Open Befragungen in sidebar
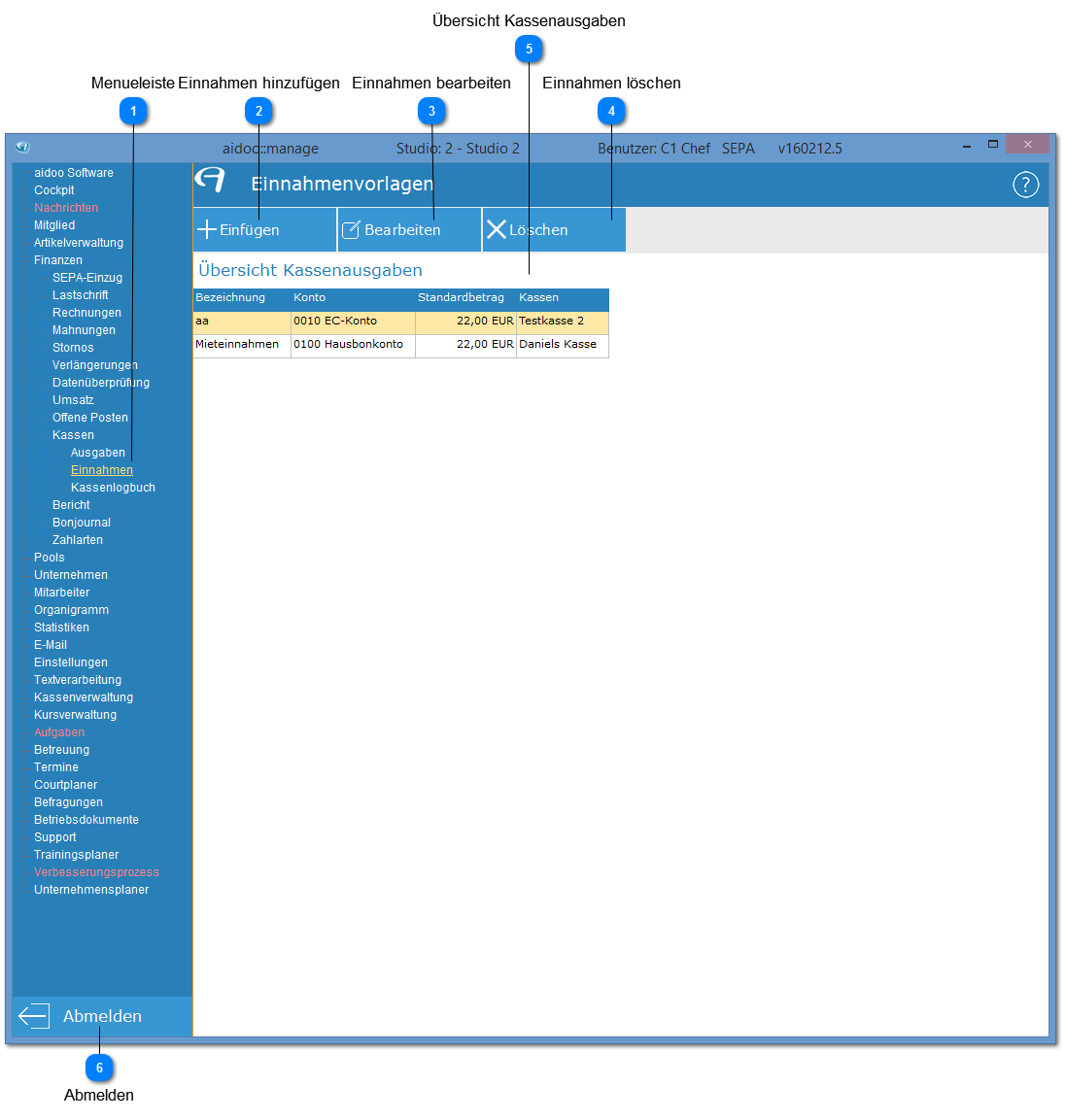1065x1120 pixels. point(69,803)
